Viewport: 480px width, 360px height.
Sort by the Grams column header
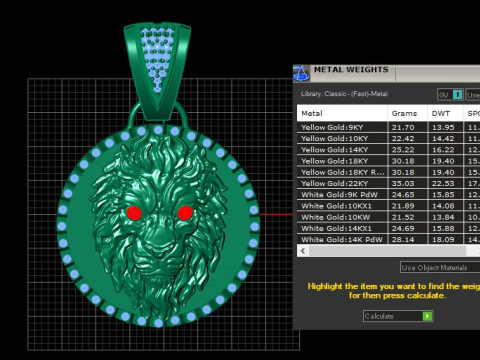(x=407, y=113)
